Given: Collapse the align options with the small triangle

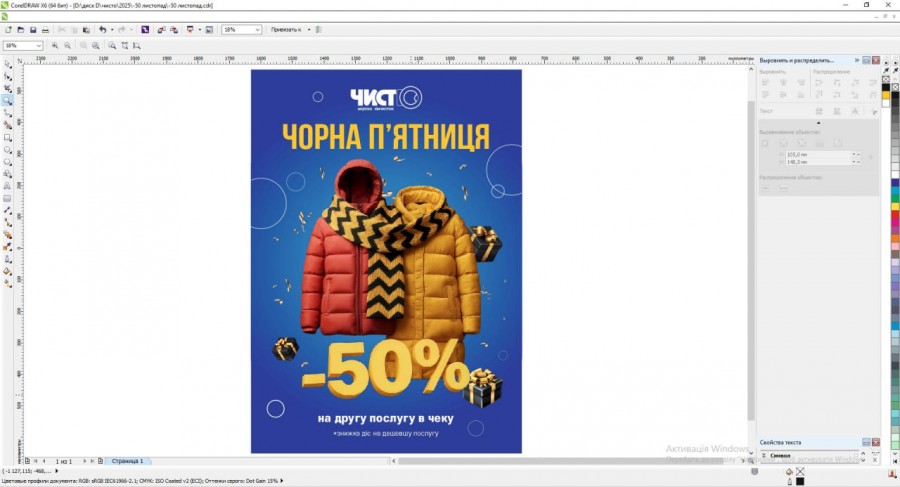Looking at the screenshot, I should (818, 122).
